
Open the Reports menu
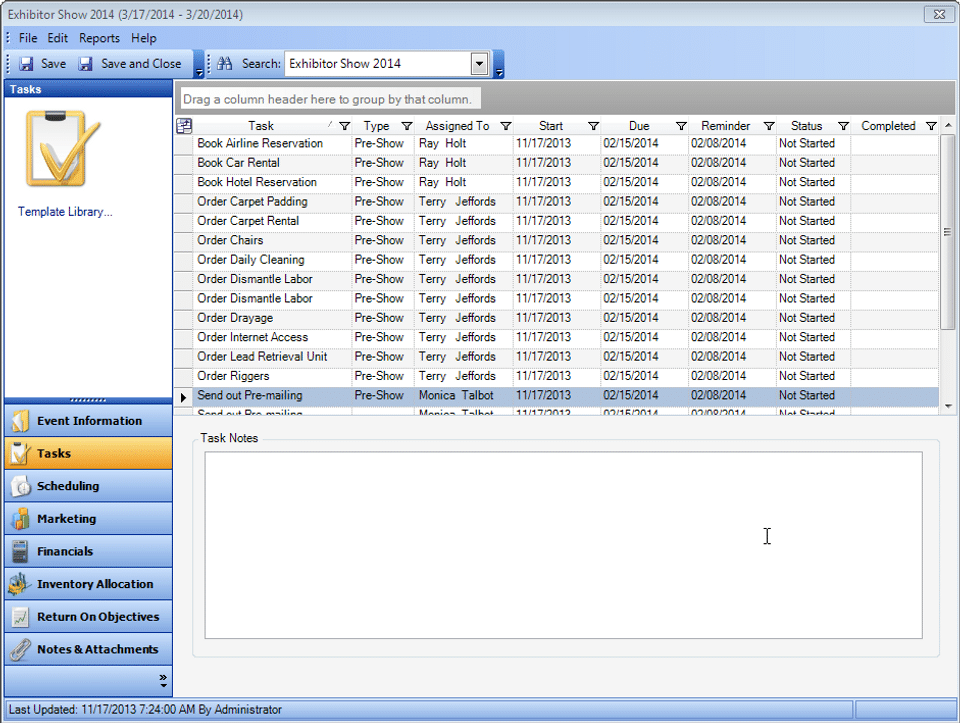point(99,38)
